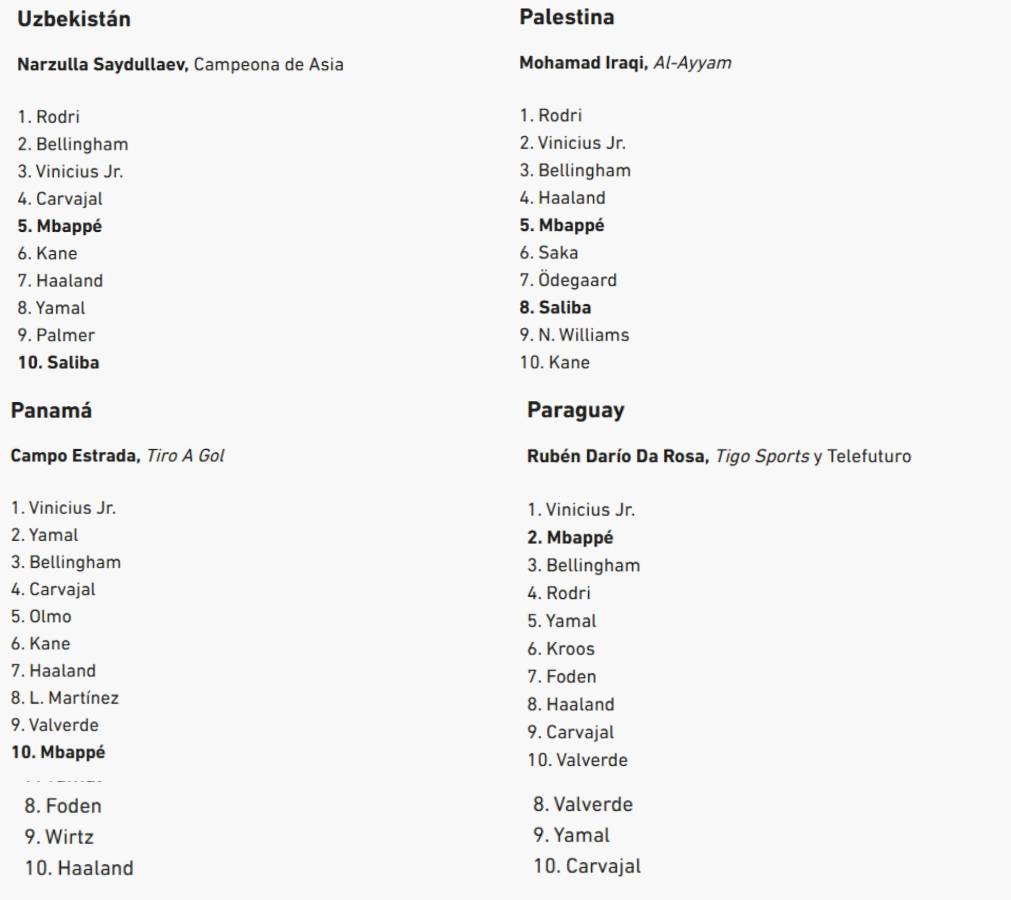Click the Tiro A Gol outlet name
1011x900 pixels.
(185, 456)
